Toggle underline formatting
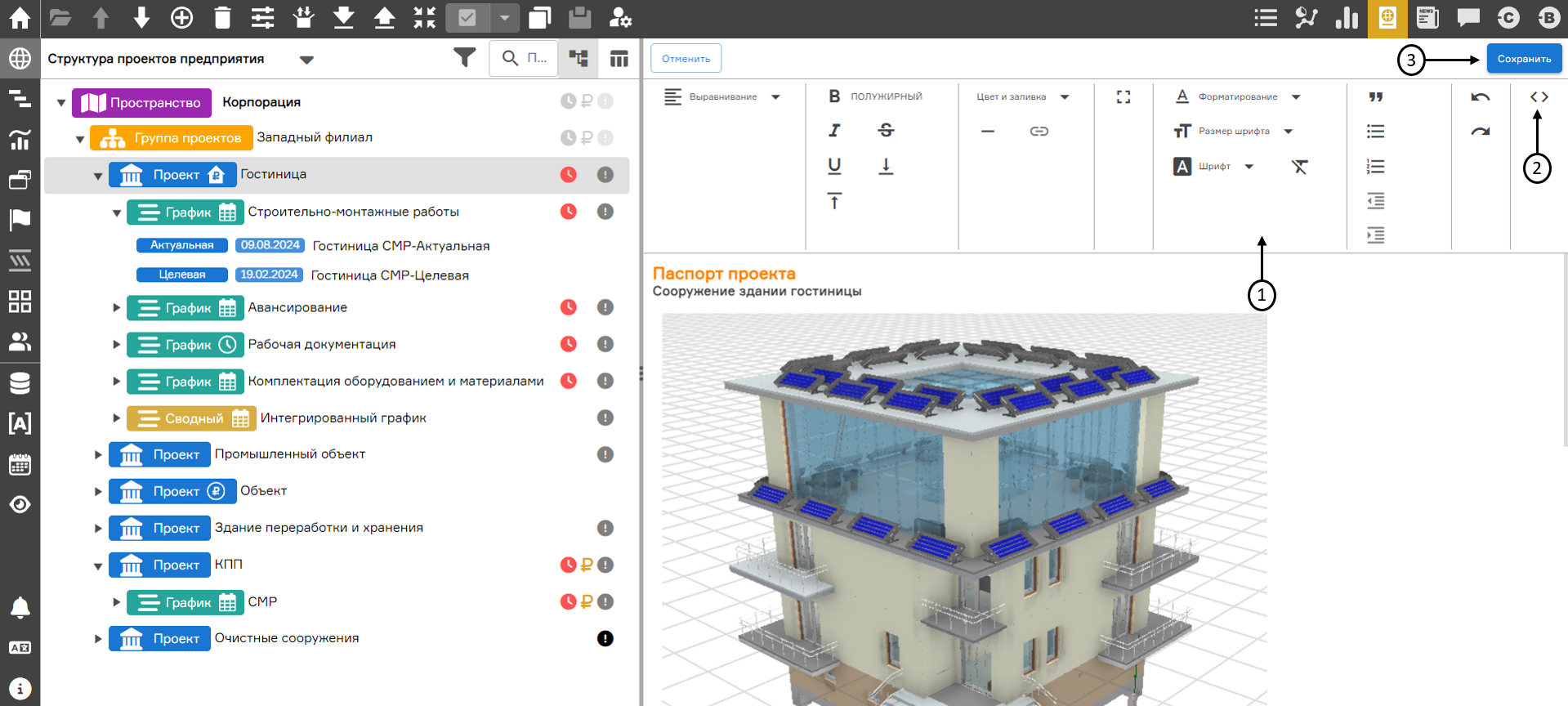This screenshot has height=706, width=1568. click(x=834, y=166)
